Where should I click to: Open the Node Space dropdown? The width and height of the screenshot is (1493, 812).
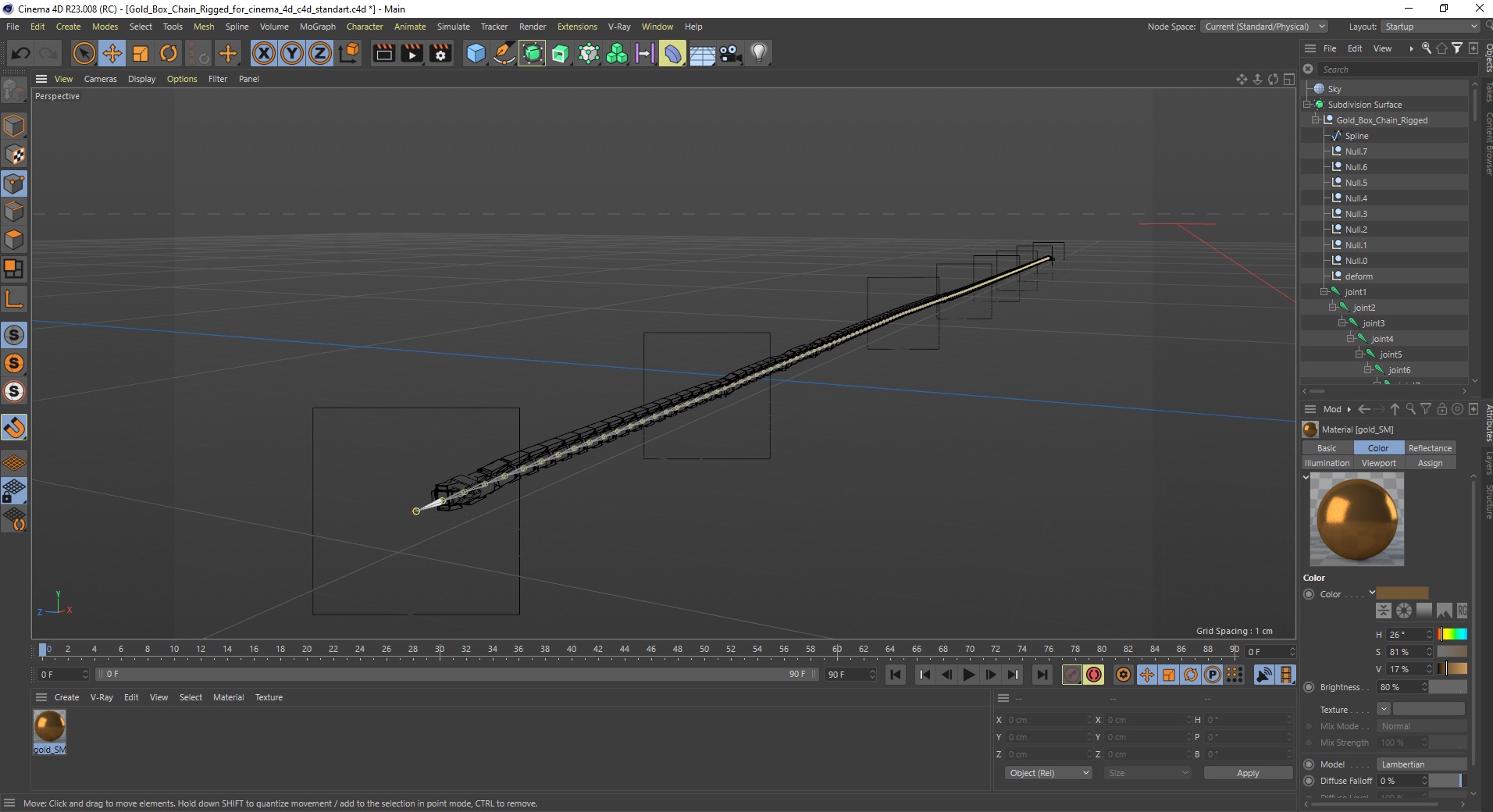pos(1263,27)
